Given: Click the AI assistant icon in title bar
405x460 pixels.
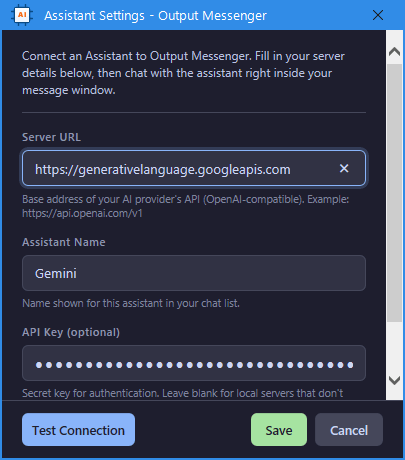Looking at the screenshot, I should tap(22, 15).
